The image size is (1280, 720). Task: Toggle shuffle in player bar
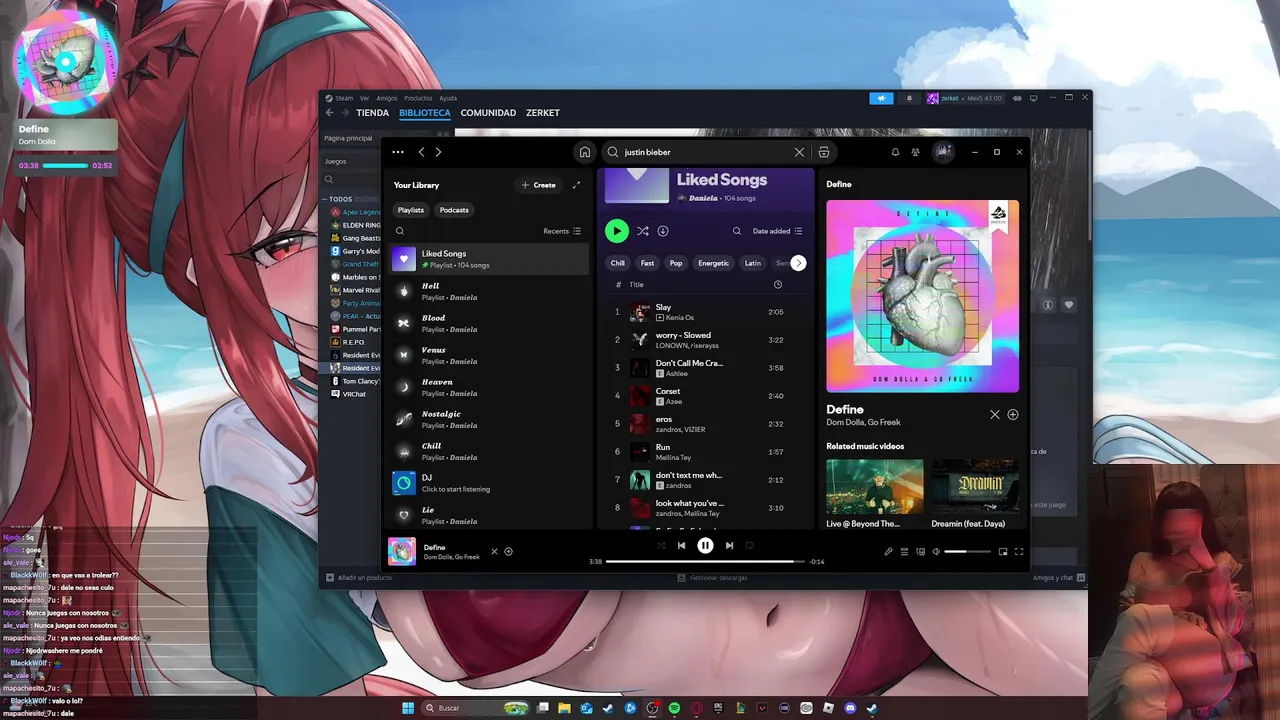tap(661, 545)
